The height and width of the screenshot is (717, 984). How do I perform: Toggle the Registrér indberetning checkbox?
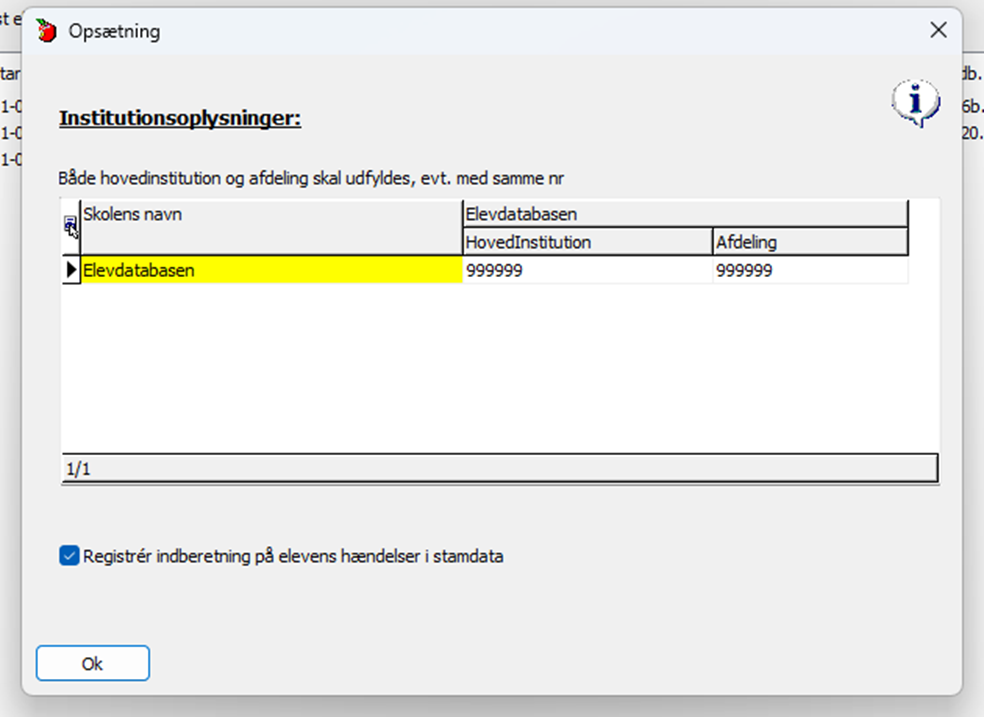[x=69, y=556]
